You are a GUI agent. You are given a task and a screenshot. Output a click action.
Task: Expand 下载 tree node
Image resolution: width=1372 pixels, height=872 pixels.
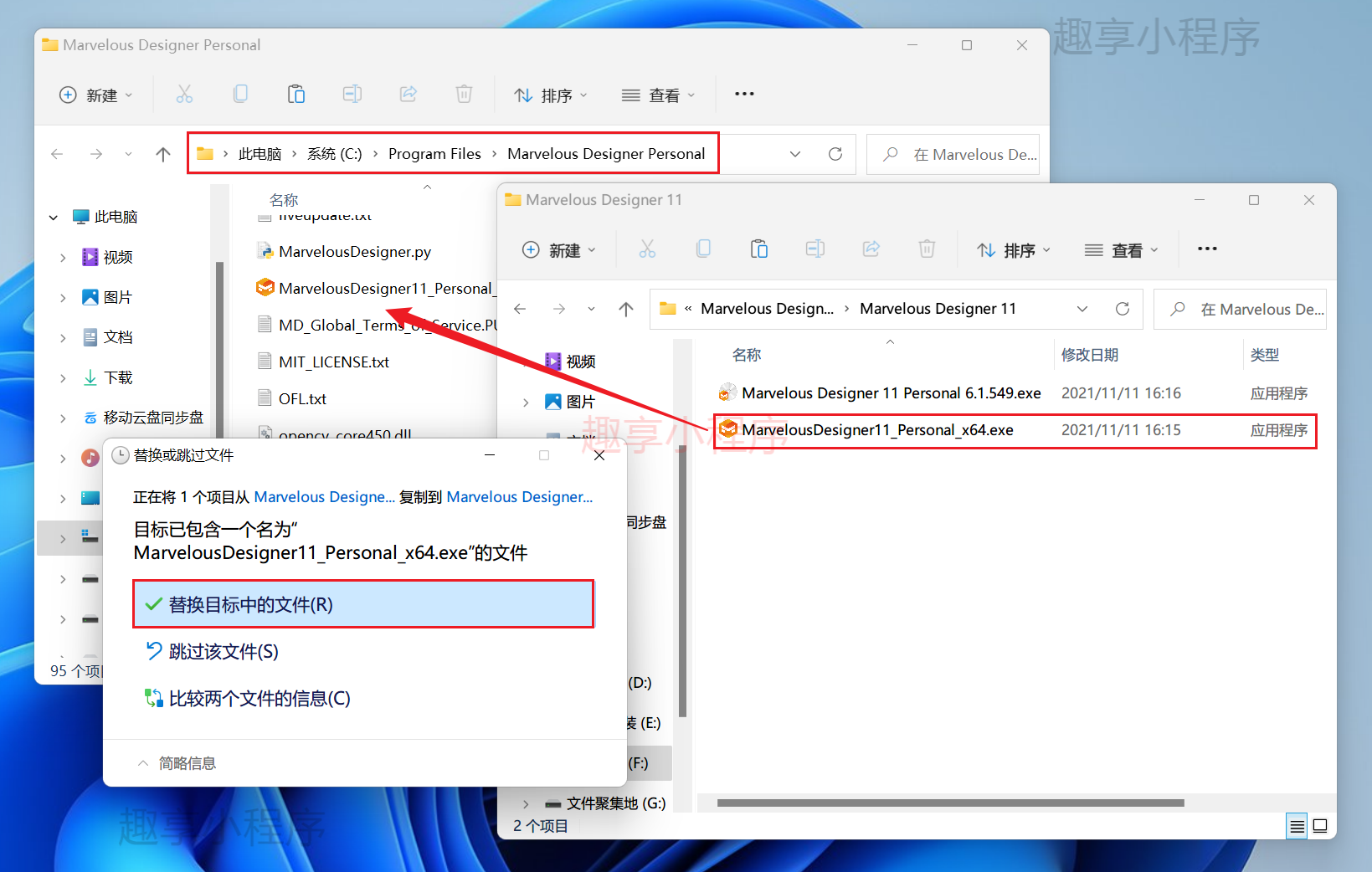[x=63, y=378]
